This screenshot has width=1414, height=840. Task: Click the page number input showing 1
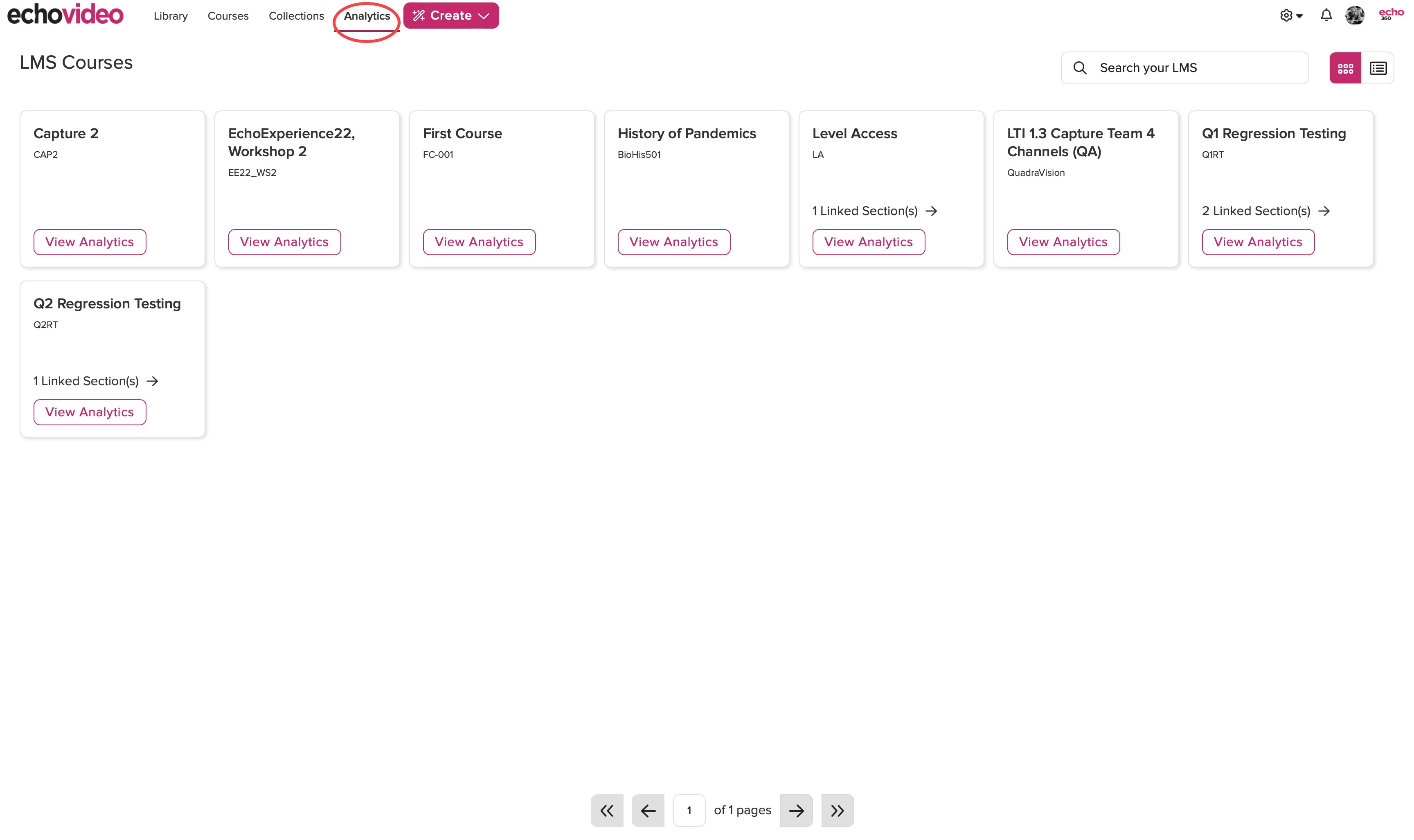click(689, 810)
